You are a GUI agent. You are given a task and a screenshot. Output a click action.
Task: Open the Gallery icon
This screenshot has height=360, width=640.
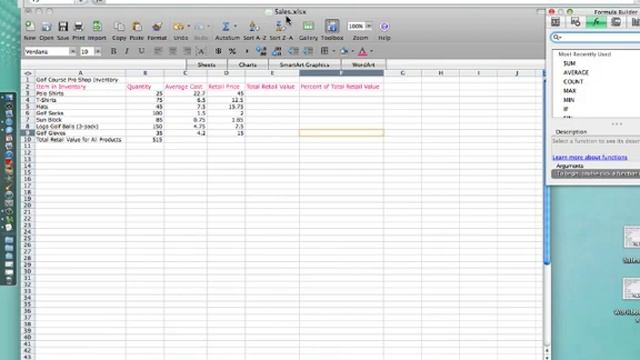point(308,27)
